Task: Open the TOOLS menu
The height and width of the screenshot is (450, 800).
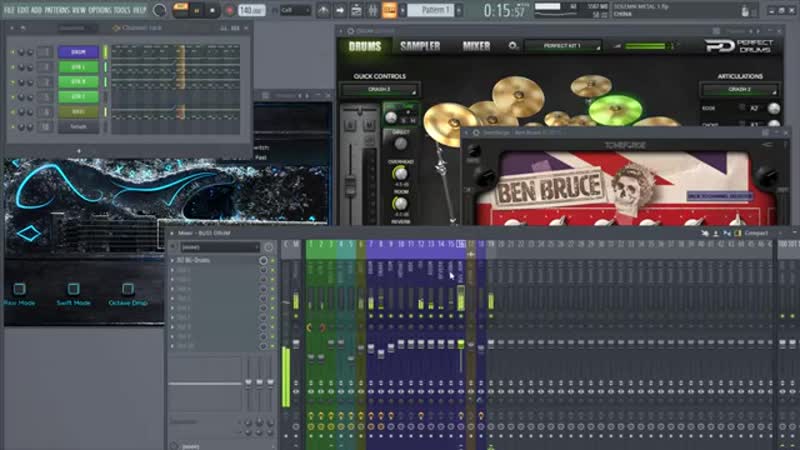Action: [122, 10]
